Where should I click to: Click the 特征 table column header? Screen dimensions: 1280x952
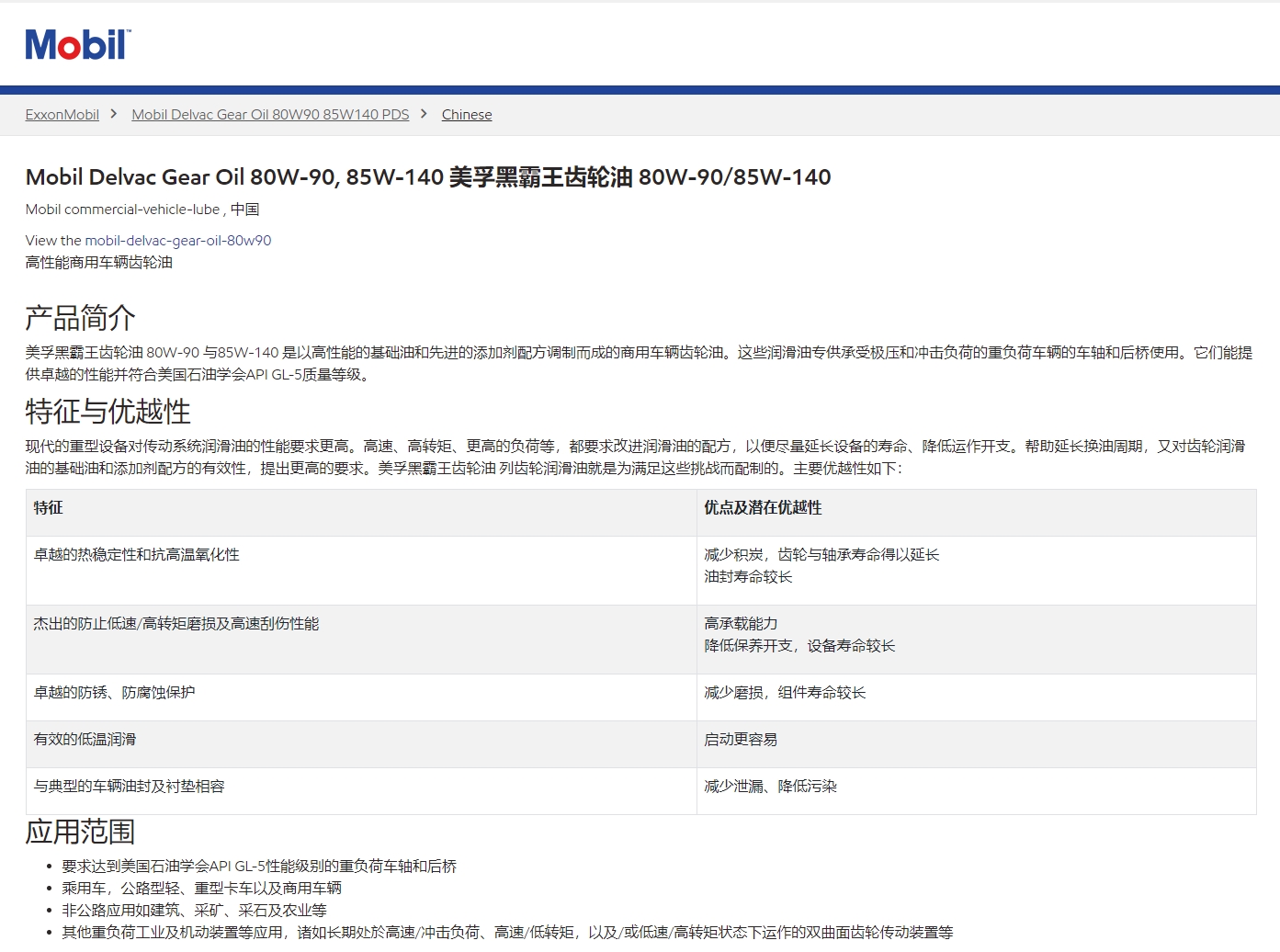click(x=361, y=513)
